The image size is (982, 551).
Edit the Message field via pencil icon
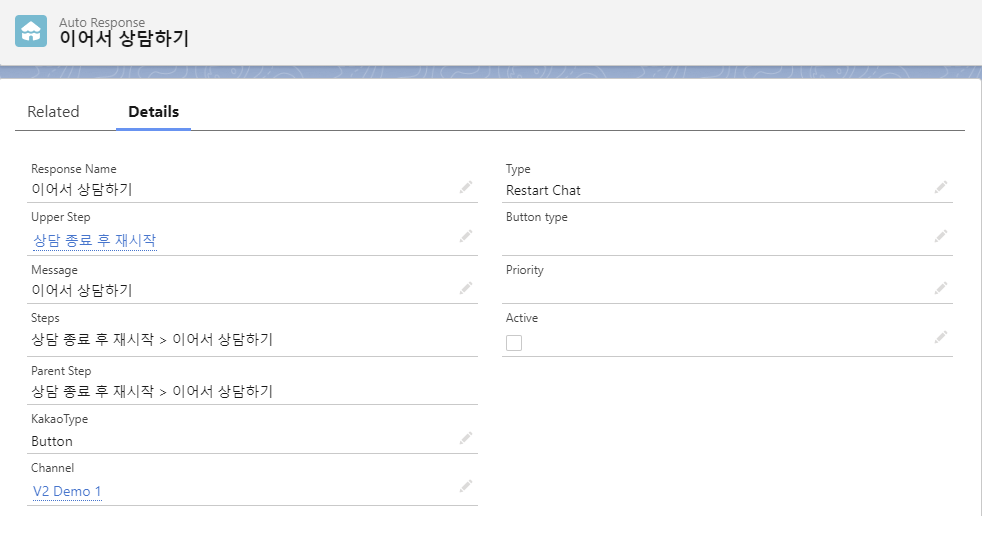click(465, 288)
